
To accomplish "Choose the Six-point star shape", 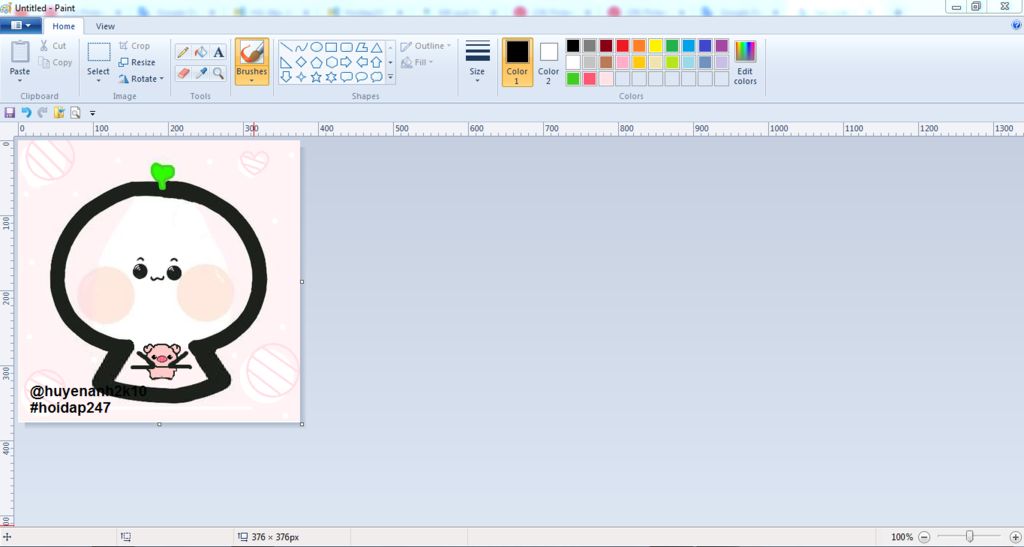I will click(331, 77).
